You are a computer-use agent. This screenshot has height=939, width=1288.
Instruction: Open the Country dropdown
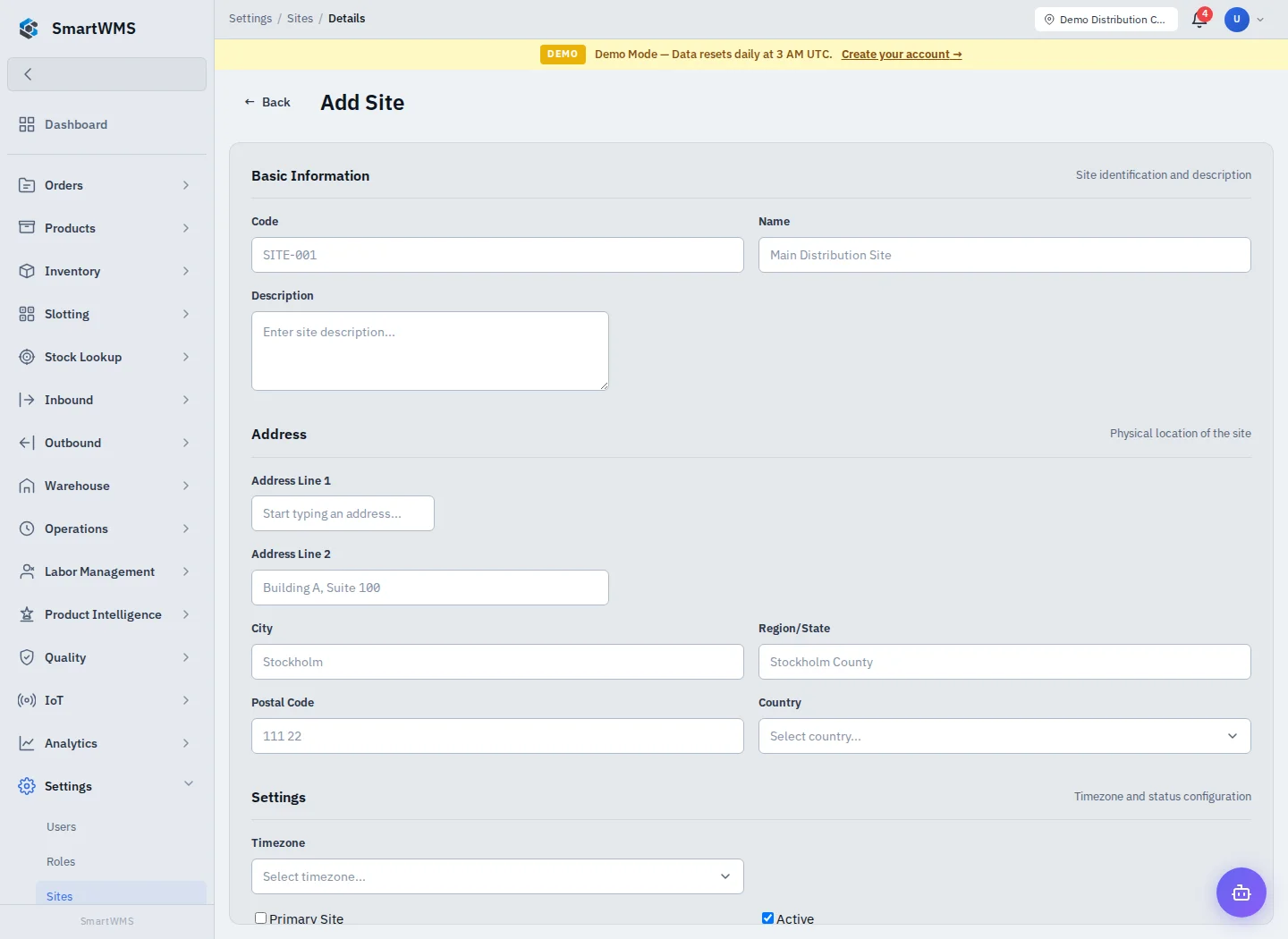[1004, 736]
